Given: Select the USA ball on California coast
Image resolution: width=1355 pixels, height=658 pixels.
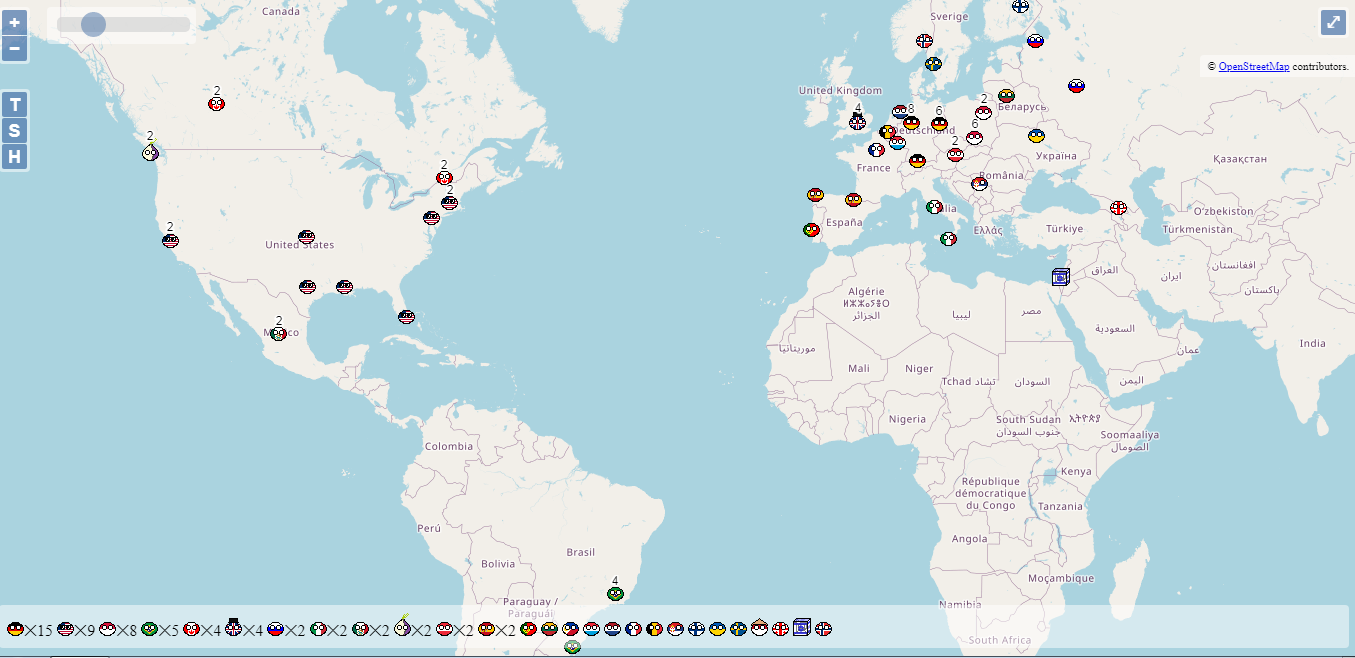Looking at the screenshot, I should point(170,241).
